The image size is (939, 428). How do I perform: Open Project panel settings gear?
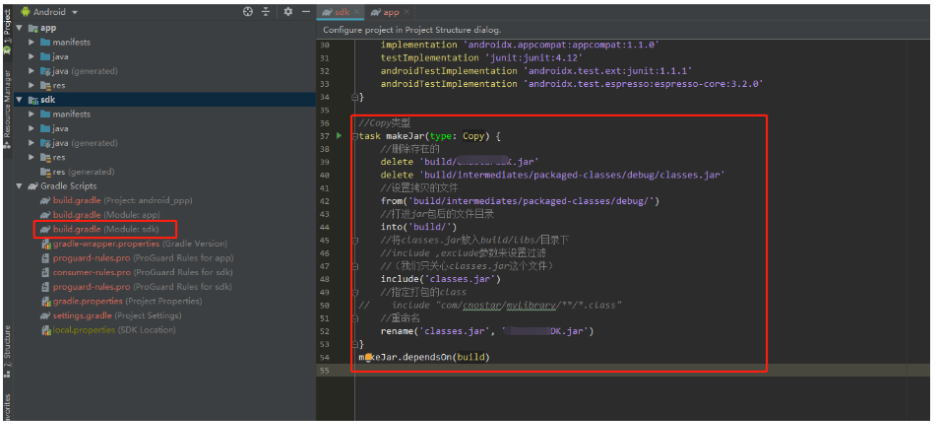[288, 11]
